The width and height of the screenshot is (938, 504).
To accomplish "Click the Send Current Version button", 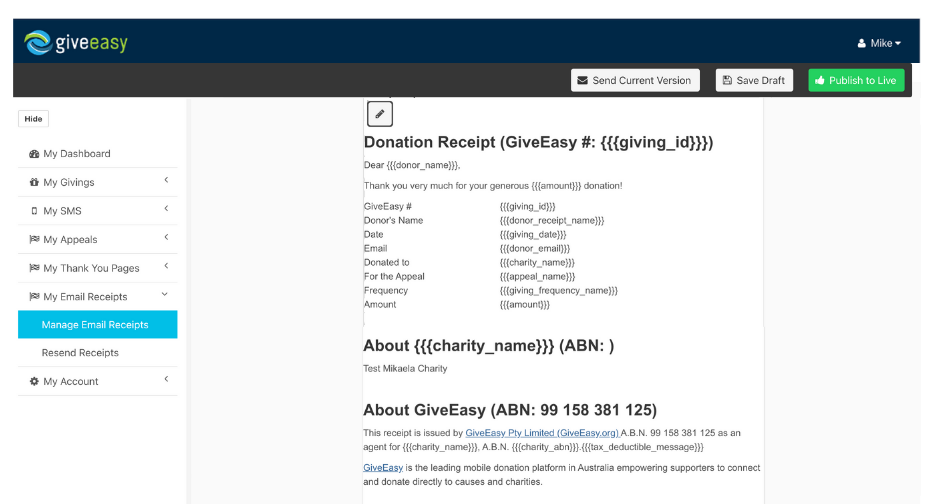I will coord(635,80).
